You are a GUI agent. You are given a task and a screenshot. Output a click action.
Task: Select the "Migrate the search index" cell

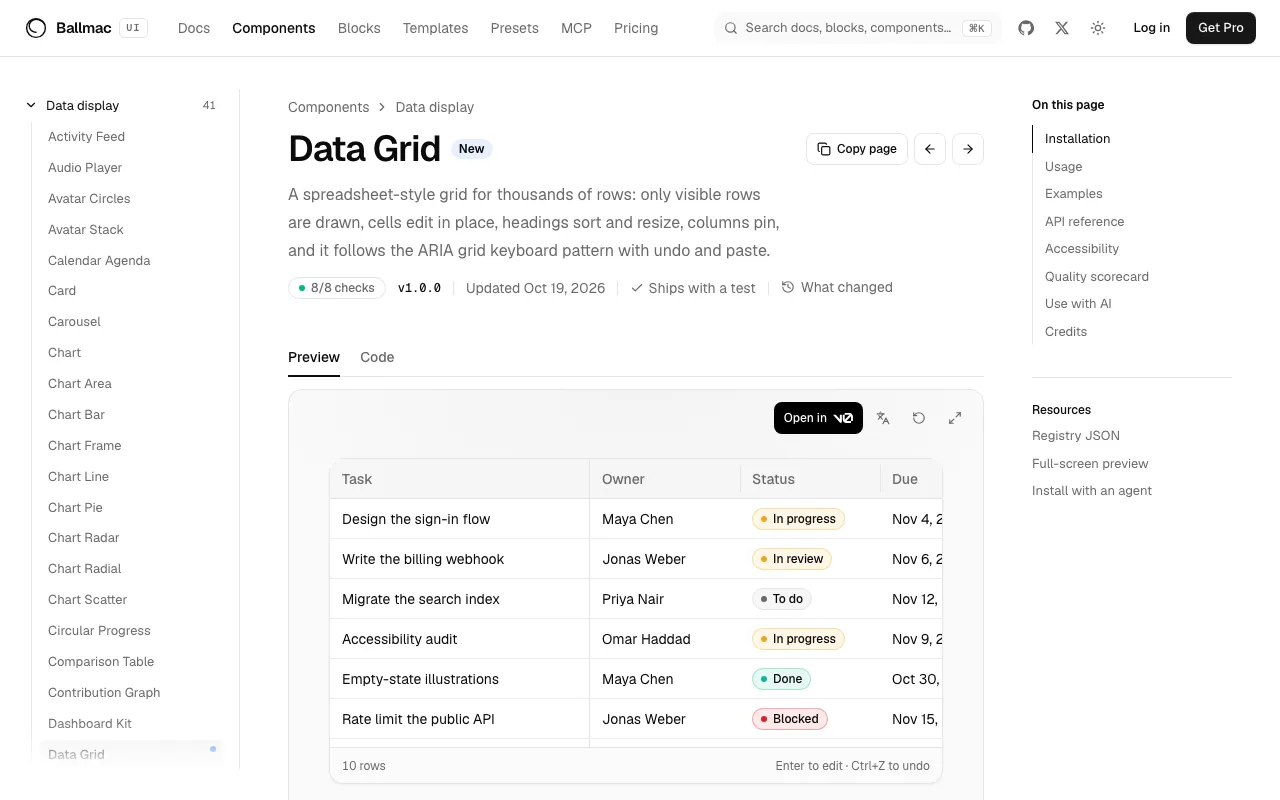pos(459,599)
